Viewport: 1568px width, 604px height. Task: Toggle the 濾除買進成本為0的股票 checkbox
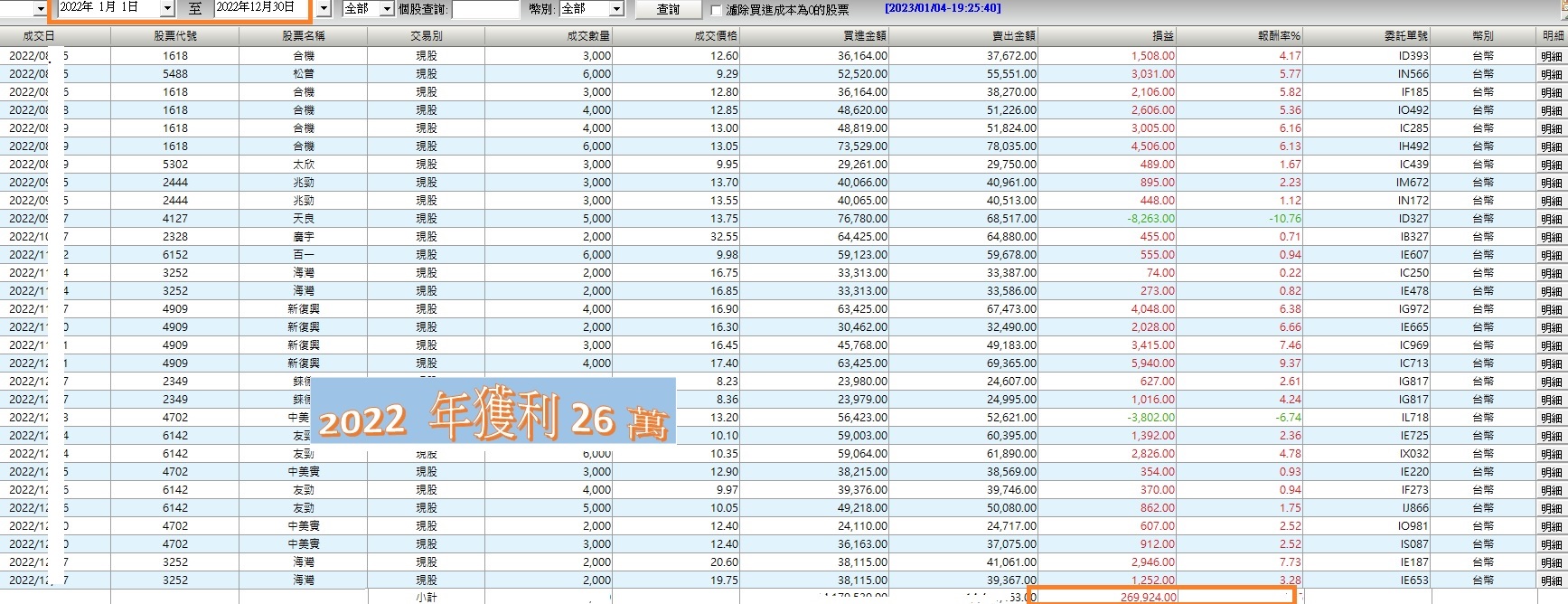(717, 10)
